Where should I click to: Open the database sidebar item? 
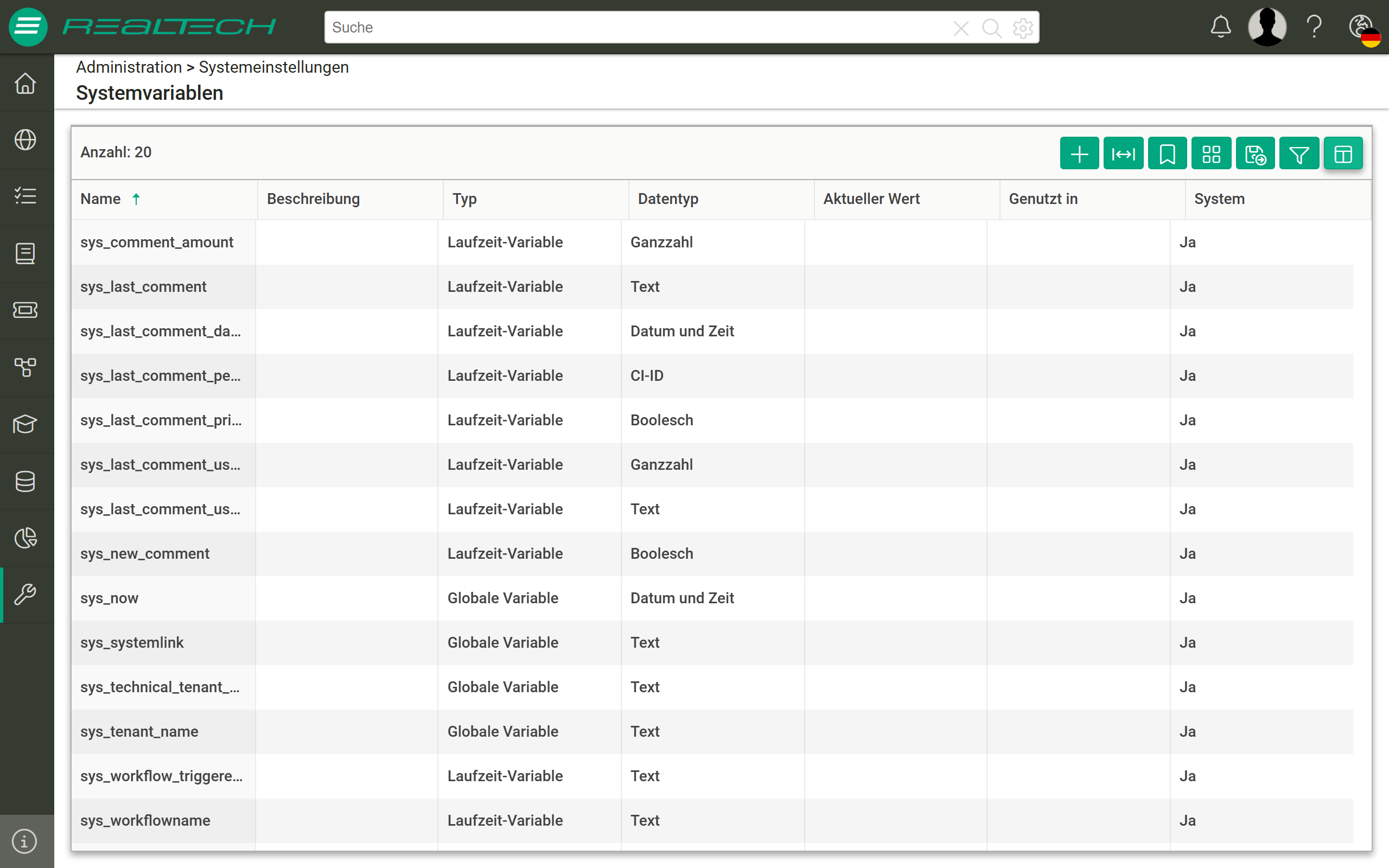[x=26, y=481]
